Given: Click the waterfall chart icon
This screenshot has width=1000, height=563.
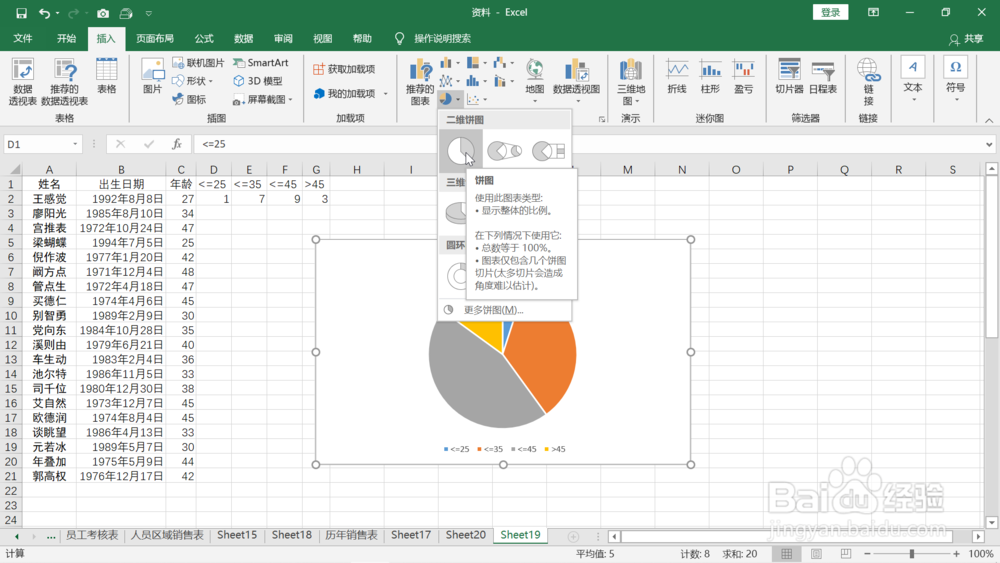Looking at the screenshot, I should (x=500, y=62).
